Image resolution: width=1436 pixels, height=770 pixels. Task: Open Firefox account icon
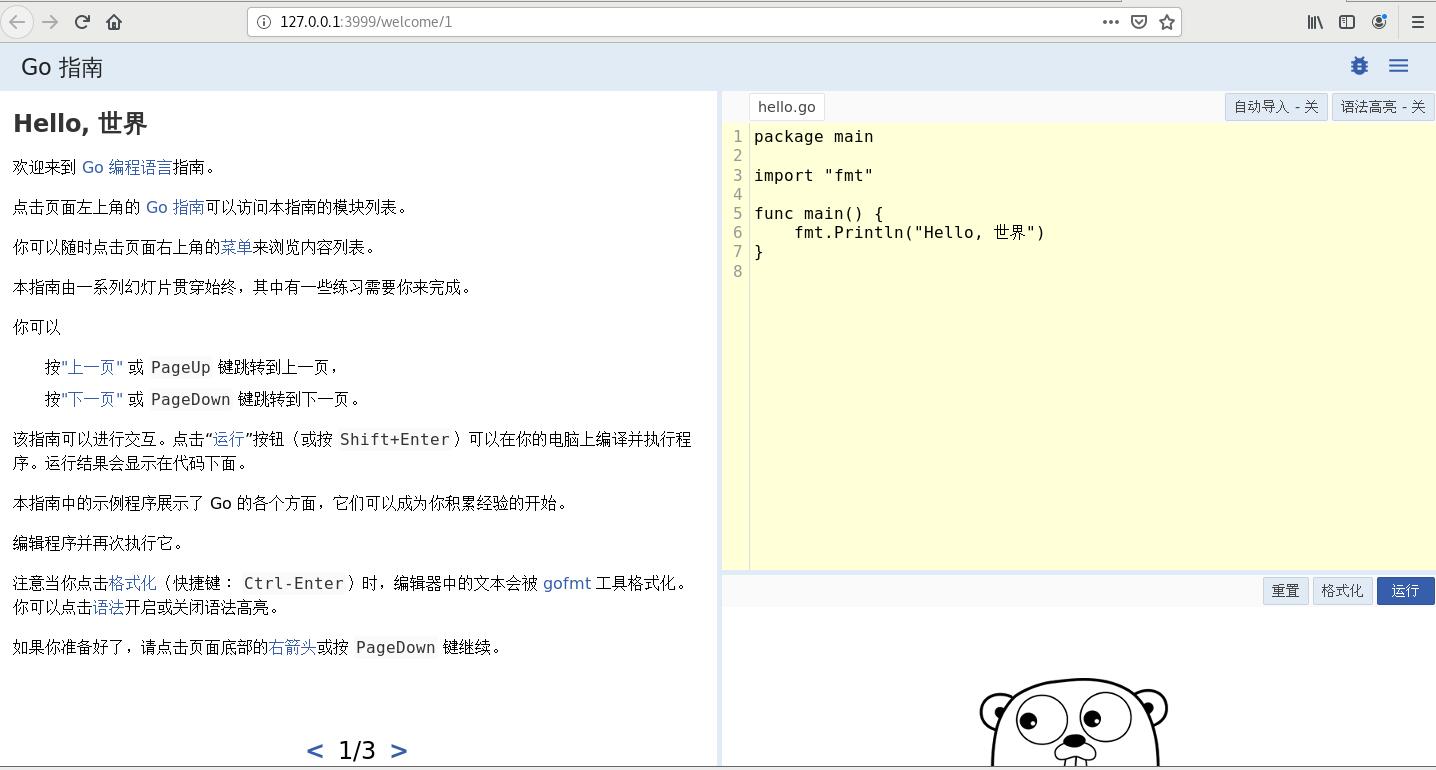[x=1379, y=21]
